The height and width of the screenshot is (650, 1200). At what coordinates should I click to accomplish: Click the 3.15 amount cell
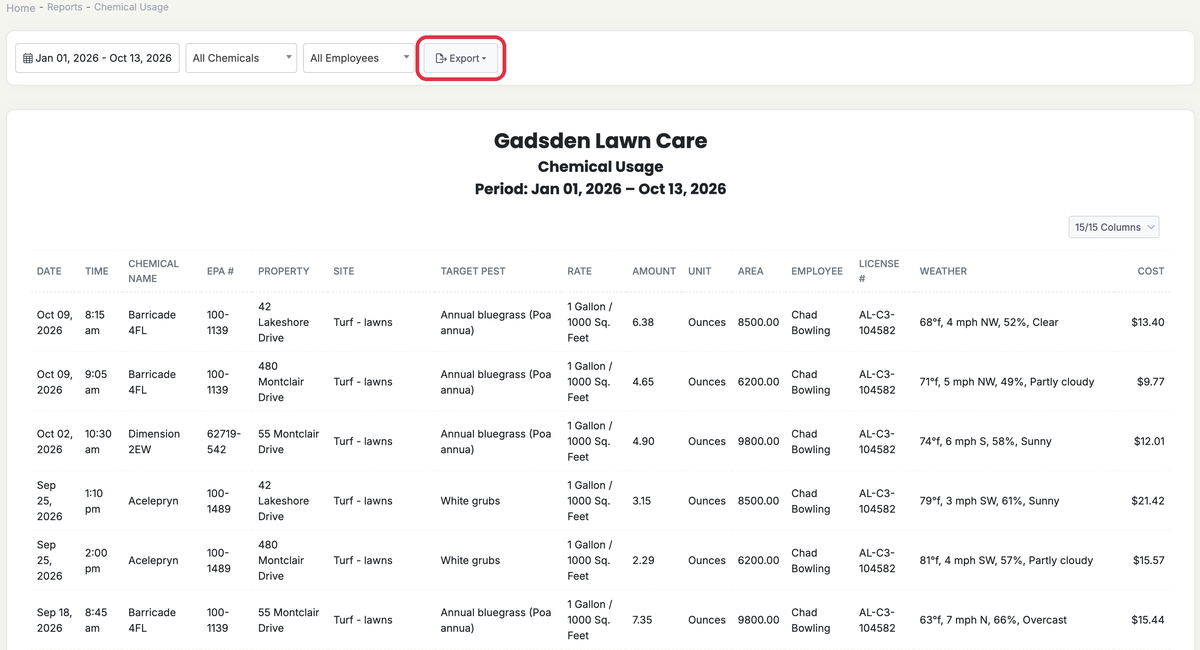(642, 501)
